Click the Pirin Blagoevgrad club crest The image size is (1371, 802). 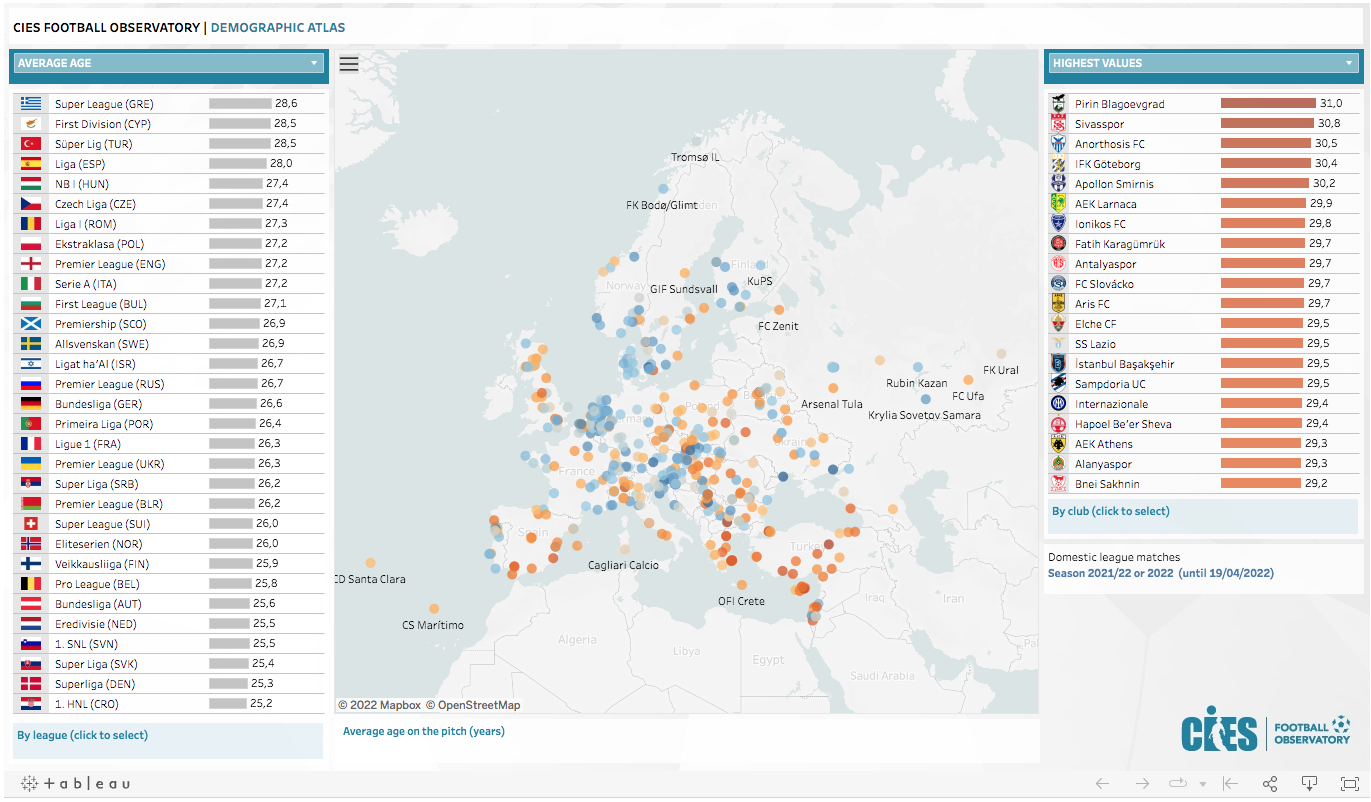click(x=1058, y=104)
